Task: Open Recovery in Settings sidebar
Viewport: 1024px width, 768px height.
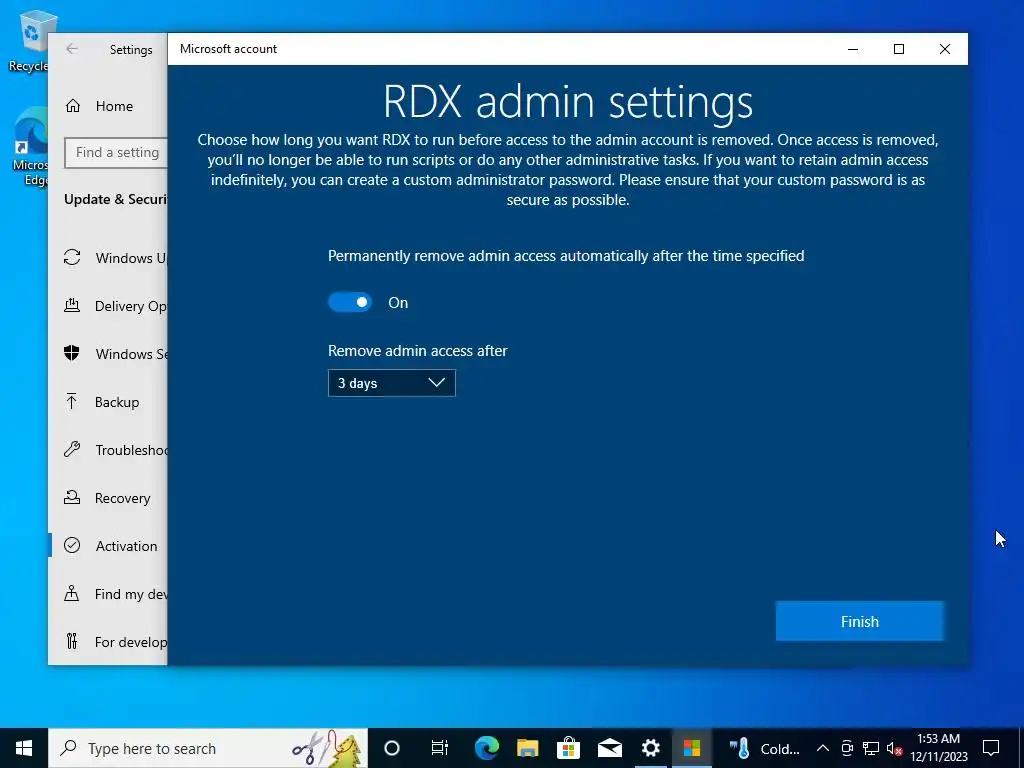Action: coord(108,498)
